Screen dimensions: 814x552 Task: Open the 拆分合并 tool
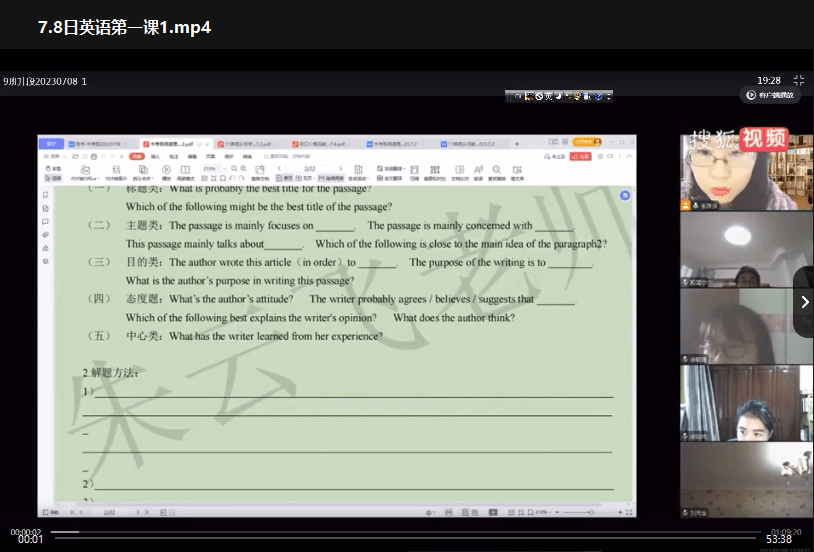pyautogui.click(x=143, y=173)
